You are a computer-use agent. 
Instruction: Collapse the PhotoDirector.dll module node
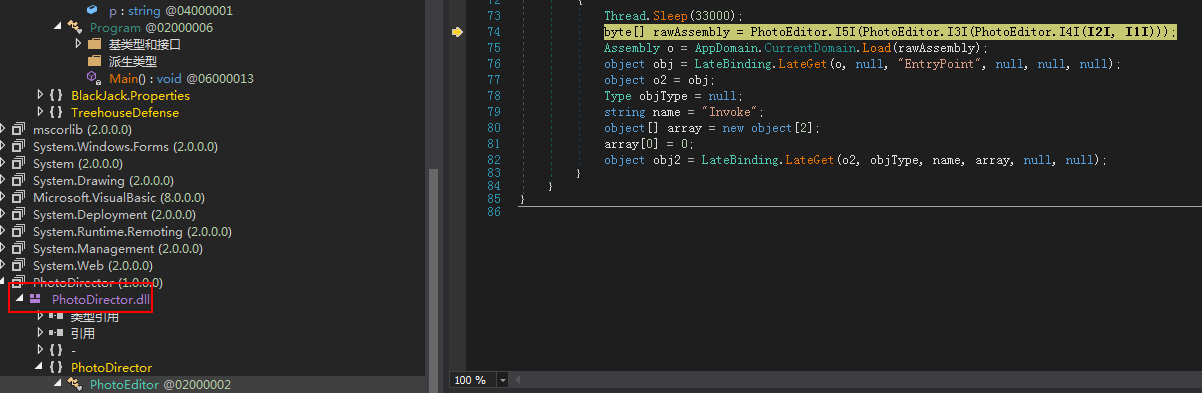pyautogui.click(x=21, y=299)
